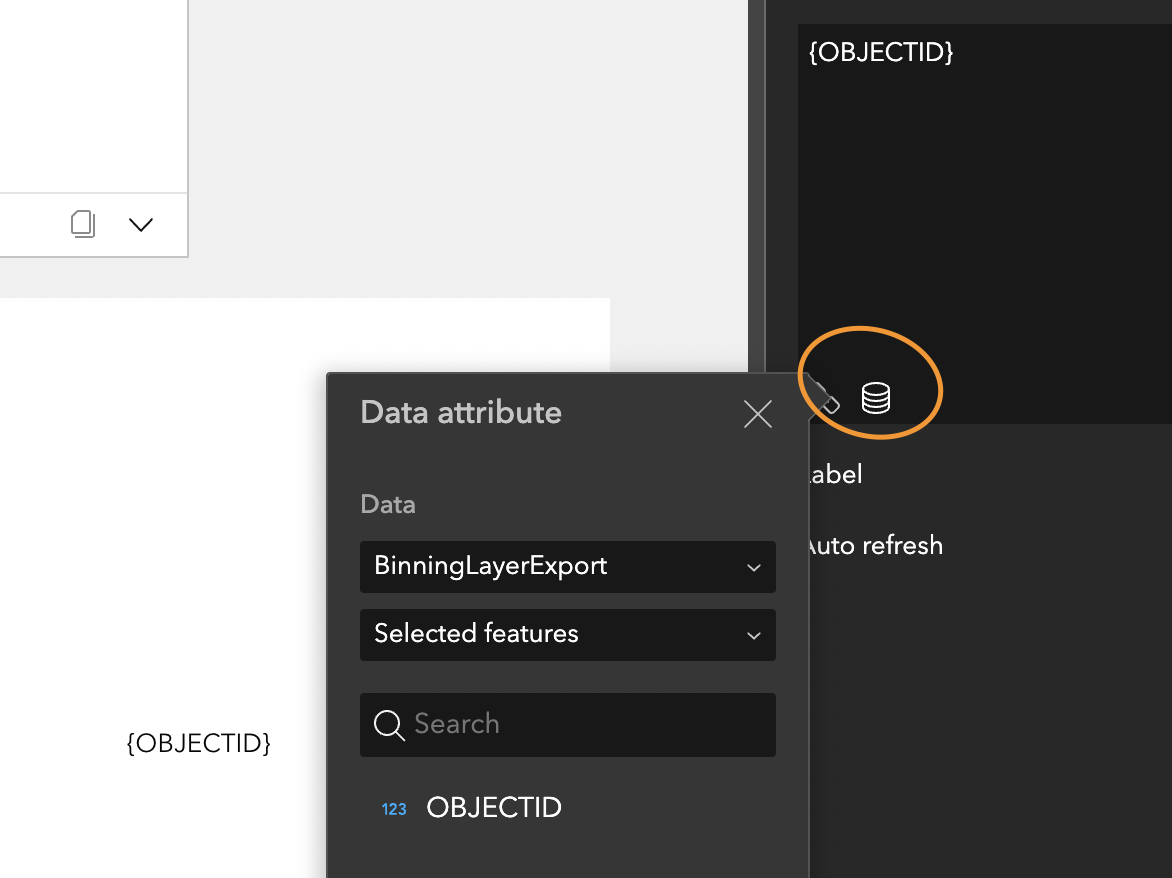Viewport: 1172px width, 878px height.
Task: Open the Selected features dropdown
Action: 567,634
